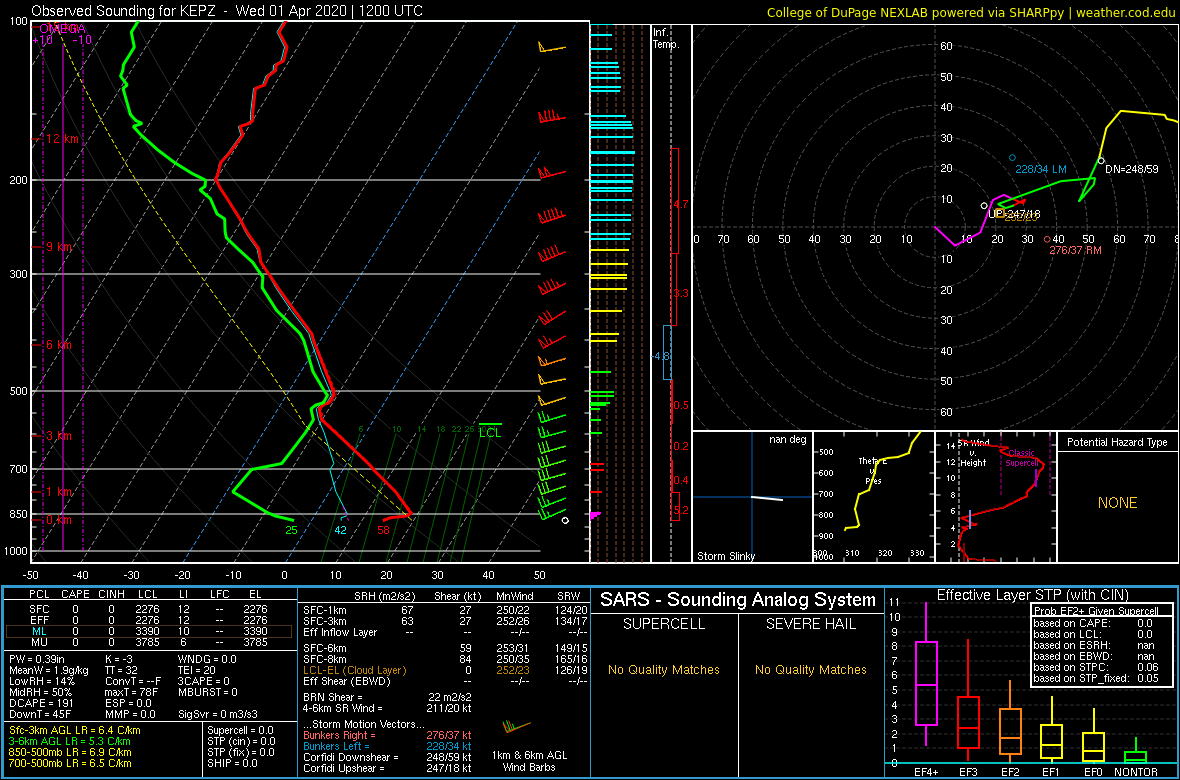Click the 'Prob EF2+ Given Supercell' legend heading
The width and height of the screenshot is (1180, 780).
(1096, 611)
